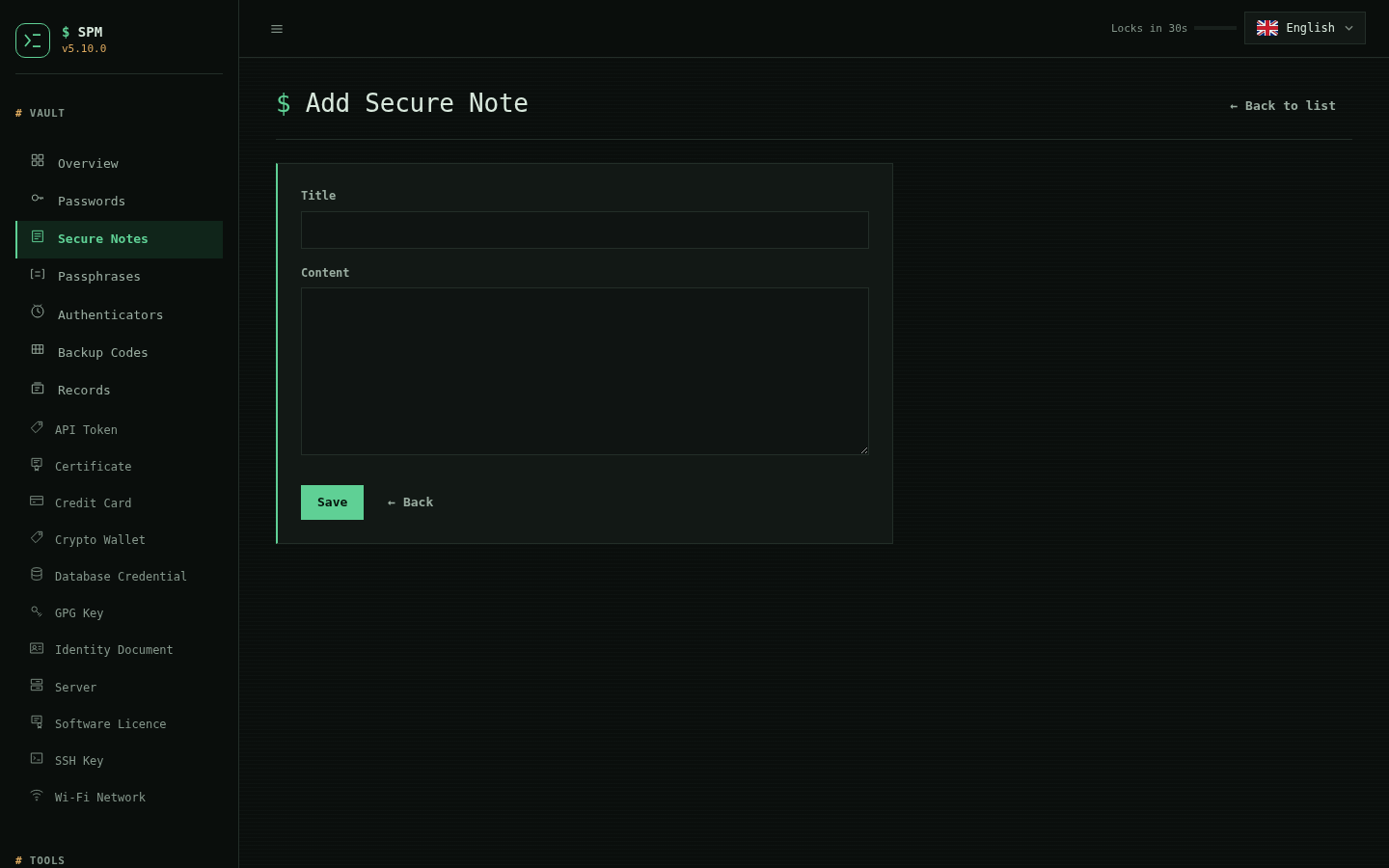Go to Passwords section
Viewport: 1389px width, 868px height.
[120, 201]
